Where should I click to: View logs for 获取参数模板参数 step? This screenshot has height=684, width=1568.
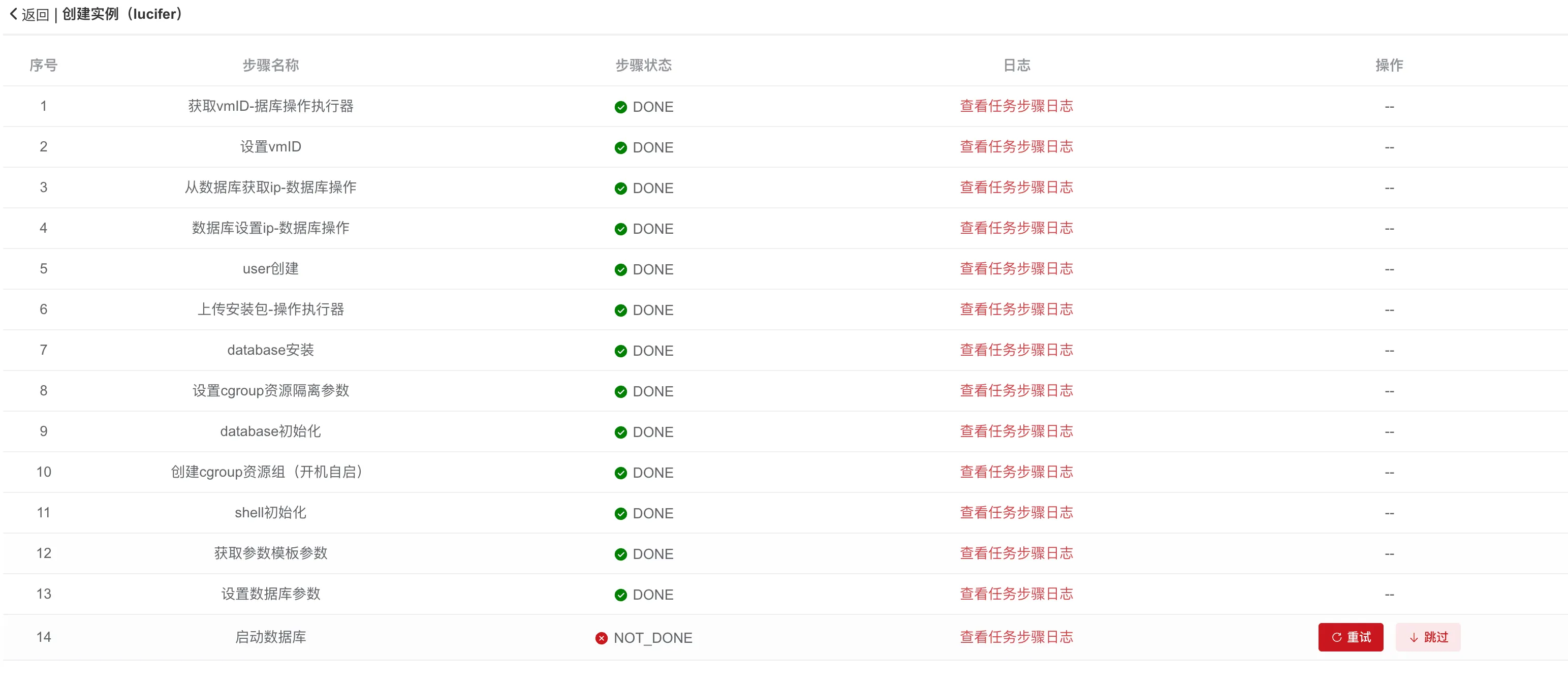coord(1016,554)
